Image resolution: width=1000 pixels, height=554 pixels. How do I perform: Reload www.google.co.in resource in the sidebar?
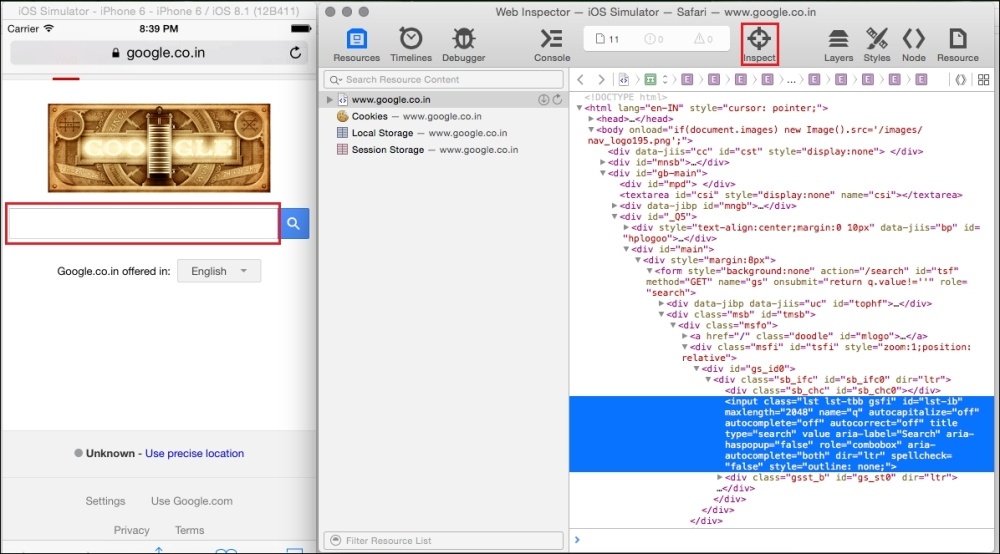coord(557,99)
